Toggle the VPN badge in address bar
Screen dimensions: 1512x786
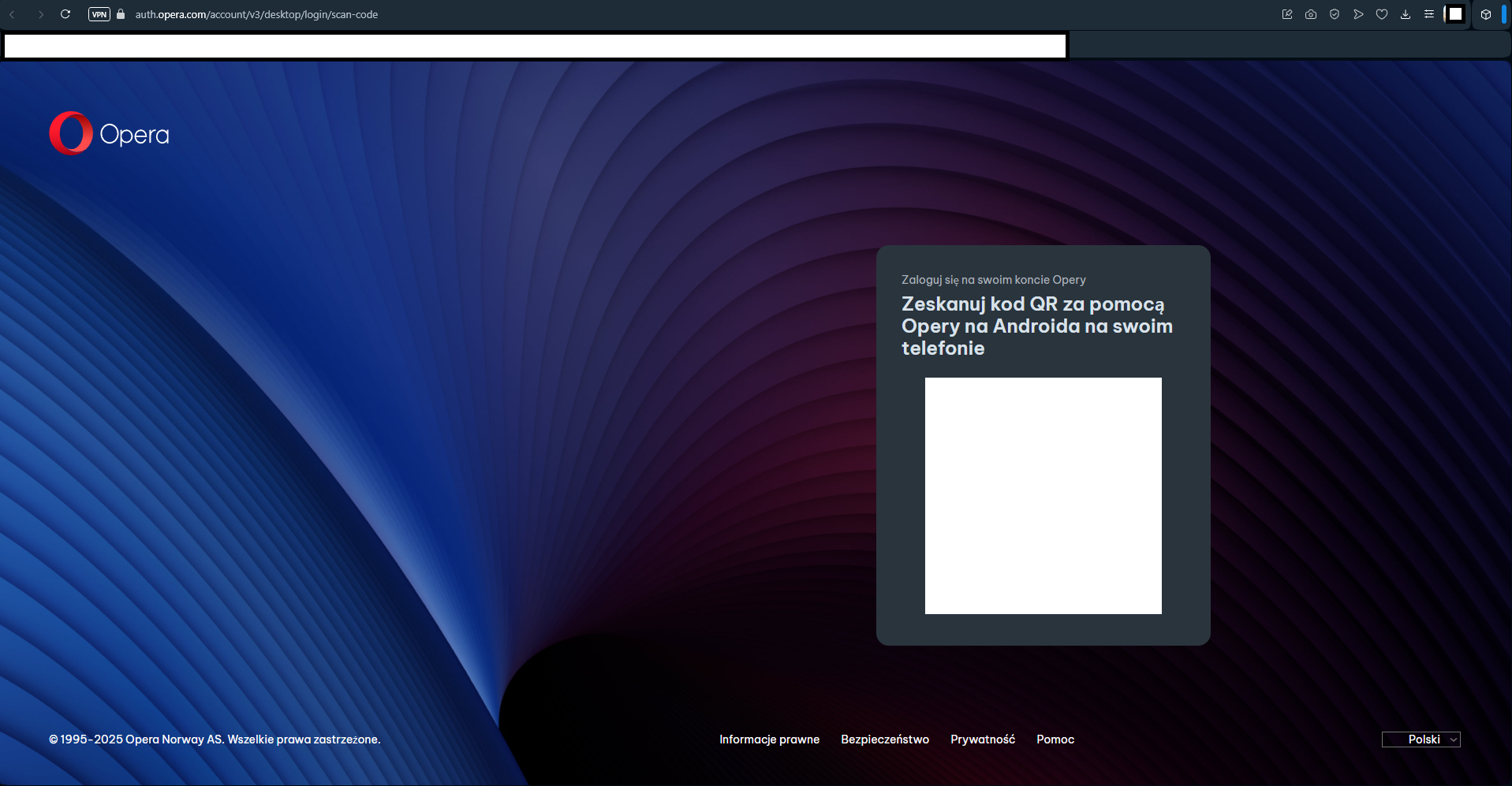(99, 14)
